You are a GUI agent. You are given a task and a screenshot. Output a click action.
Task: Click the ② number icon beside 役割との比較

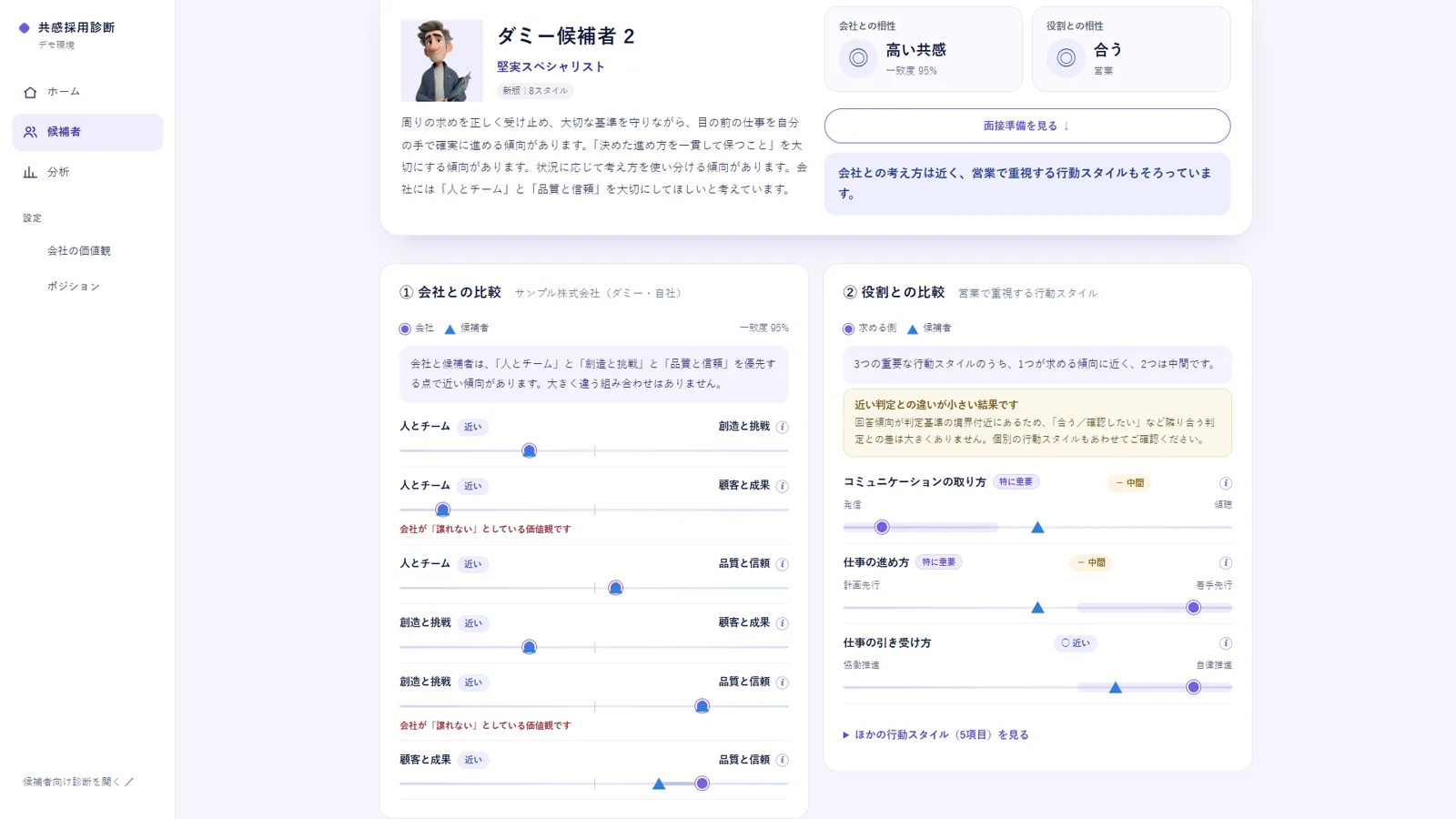[850, 292]
